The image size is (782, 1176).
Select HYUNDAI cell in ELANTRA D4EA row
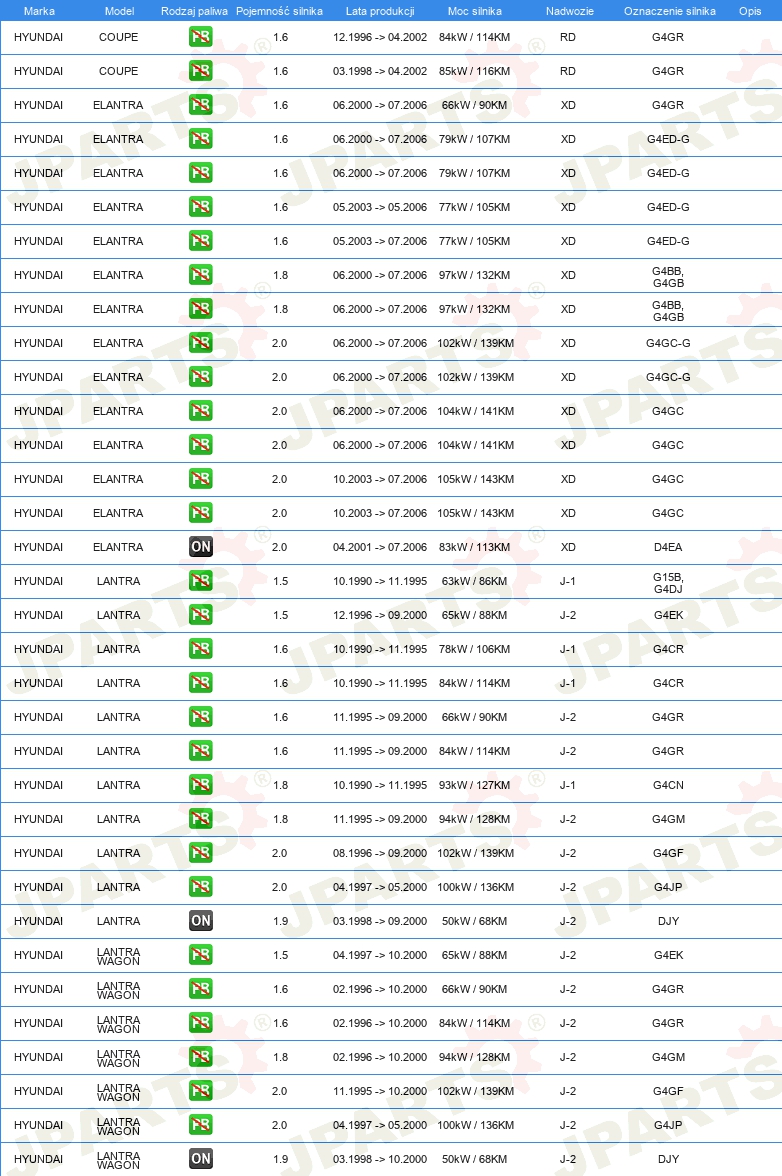[38, 548]
